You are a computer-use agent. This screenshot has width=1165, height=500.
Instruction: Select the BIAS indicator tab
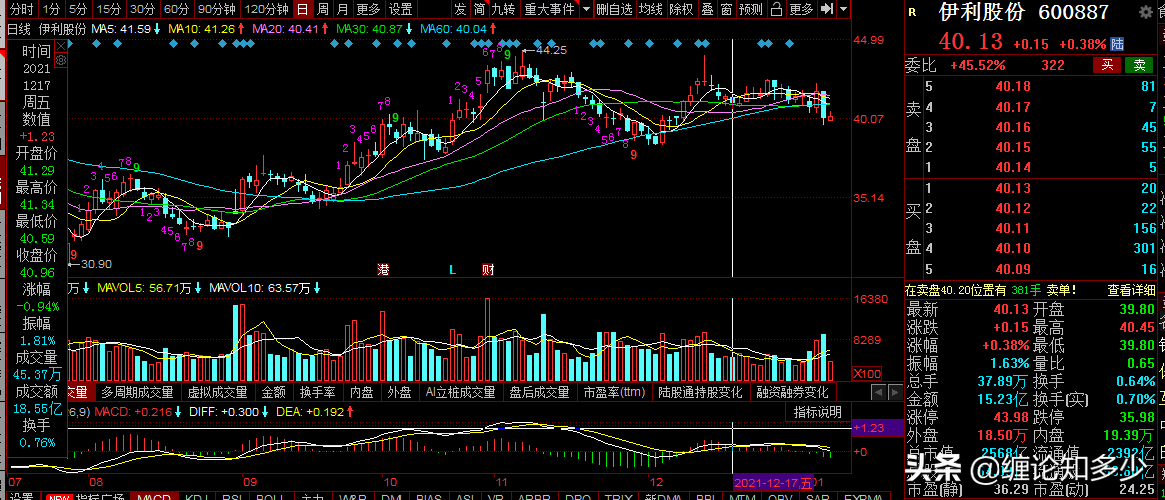click(x=432, y=496)
